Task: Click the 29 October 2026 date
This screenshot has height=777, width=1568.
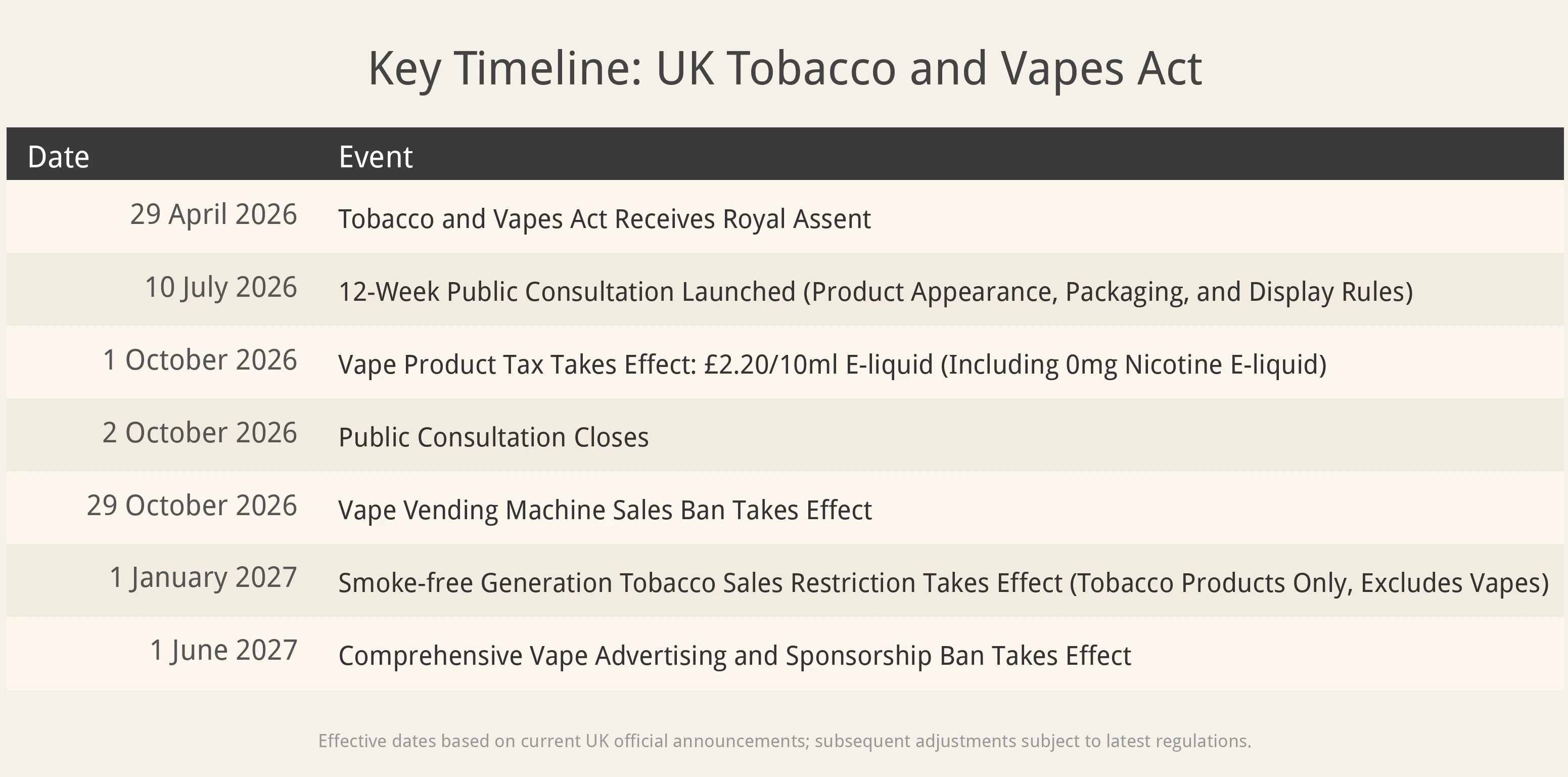Action: point(192,506)
